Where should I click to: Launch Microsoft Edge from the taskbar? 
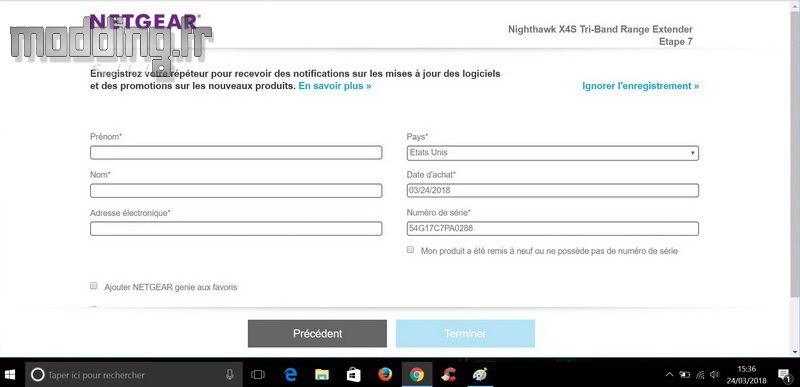(x=290, y=375)
